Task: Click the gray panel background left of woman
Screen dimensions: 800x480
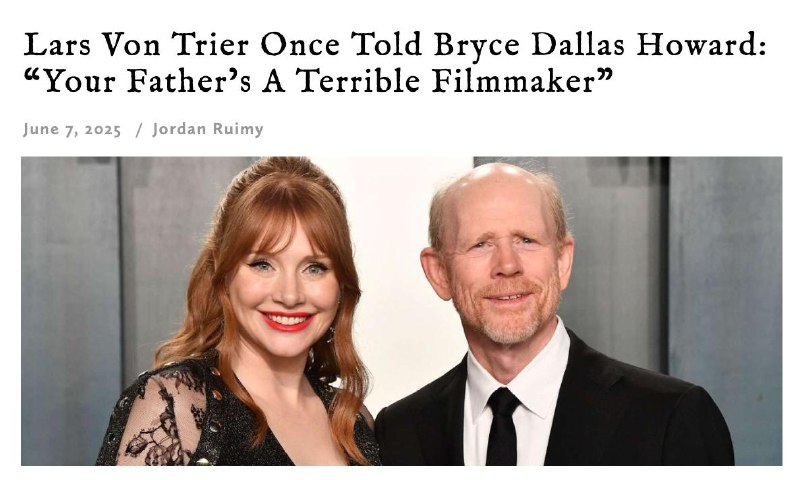Action: [x=70, y=306]
